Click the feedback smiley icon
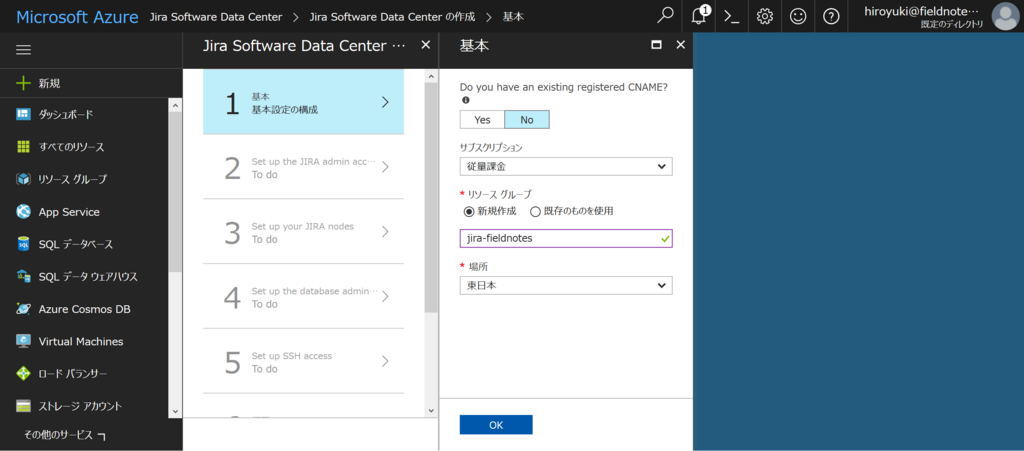This screenshot has width=1024, height=451. click(x=798, y=16)
